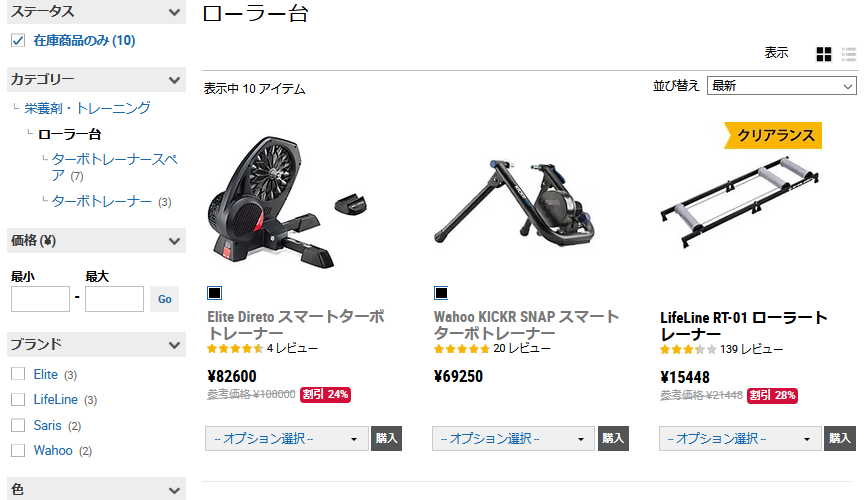The width and height of the screenshot is (868, 500).
Task: Go to 栄養剤・トレーニング parent category
Action: (87, 108)
